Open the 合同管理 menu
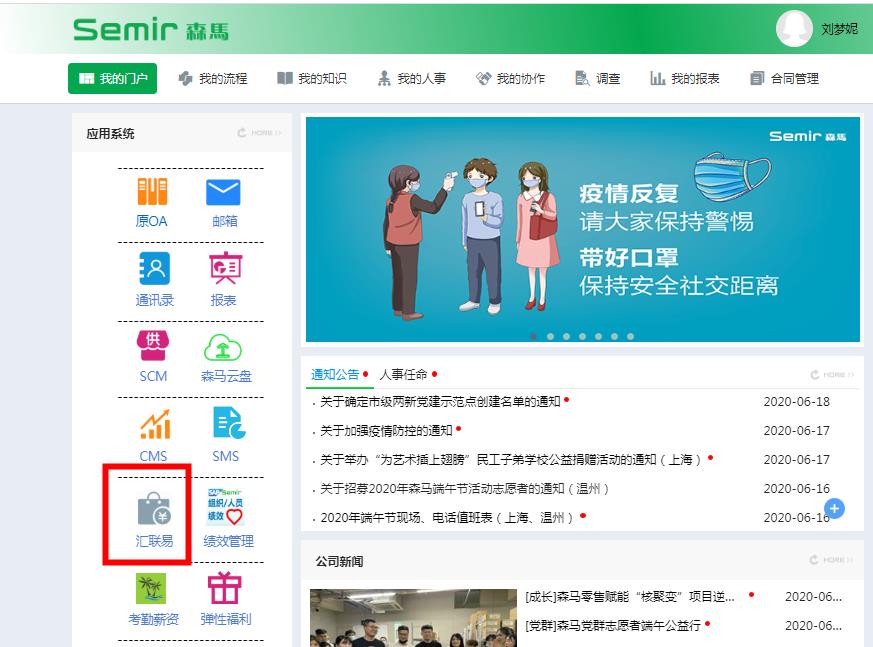873x647 pixels. [x=784, y=79]
